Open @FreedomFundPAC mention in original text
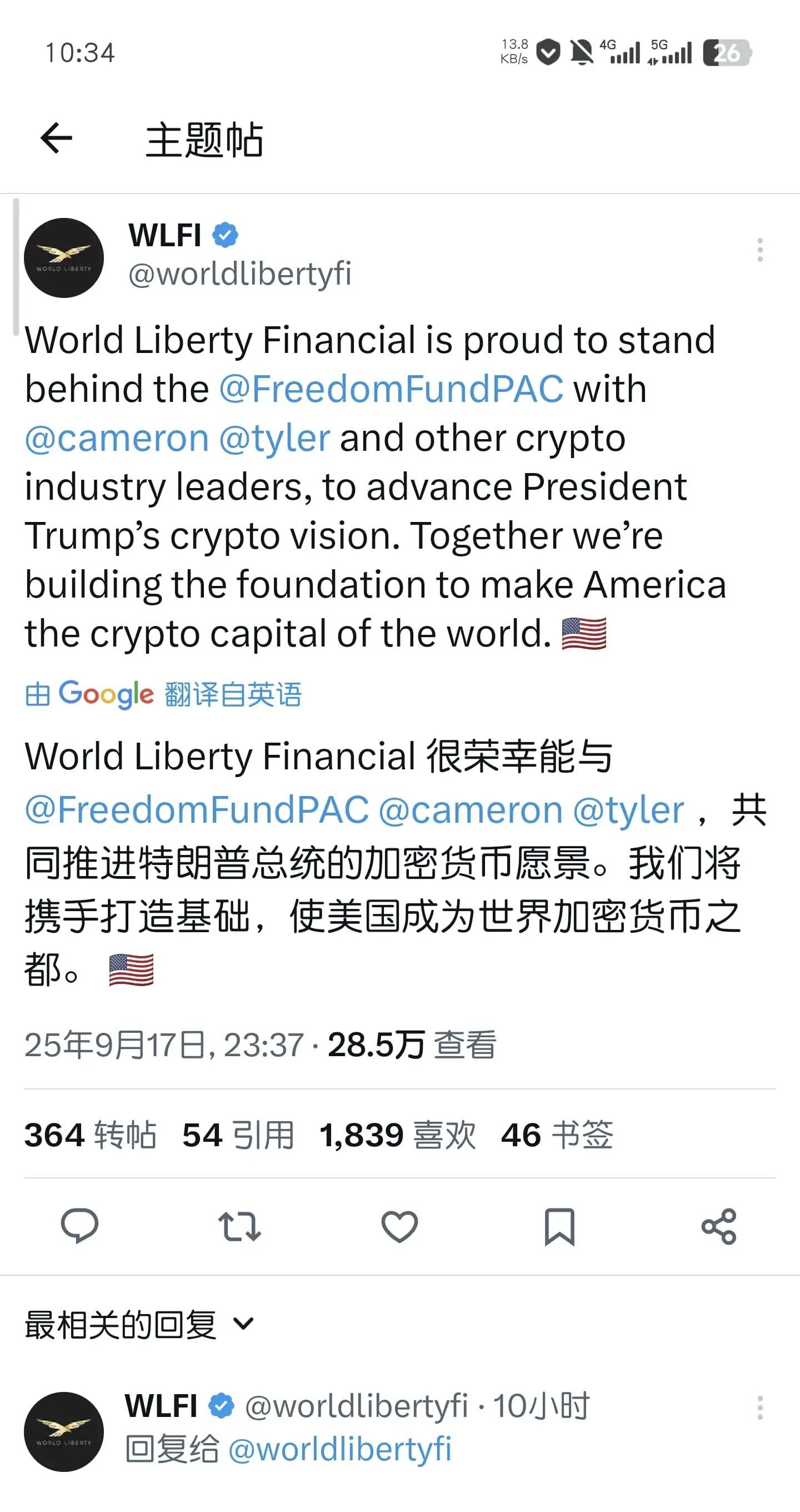The height and width of the screenshot is (1512, 800). coord(391,389)
